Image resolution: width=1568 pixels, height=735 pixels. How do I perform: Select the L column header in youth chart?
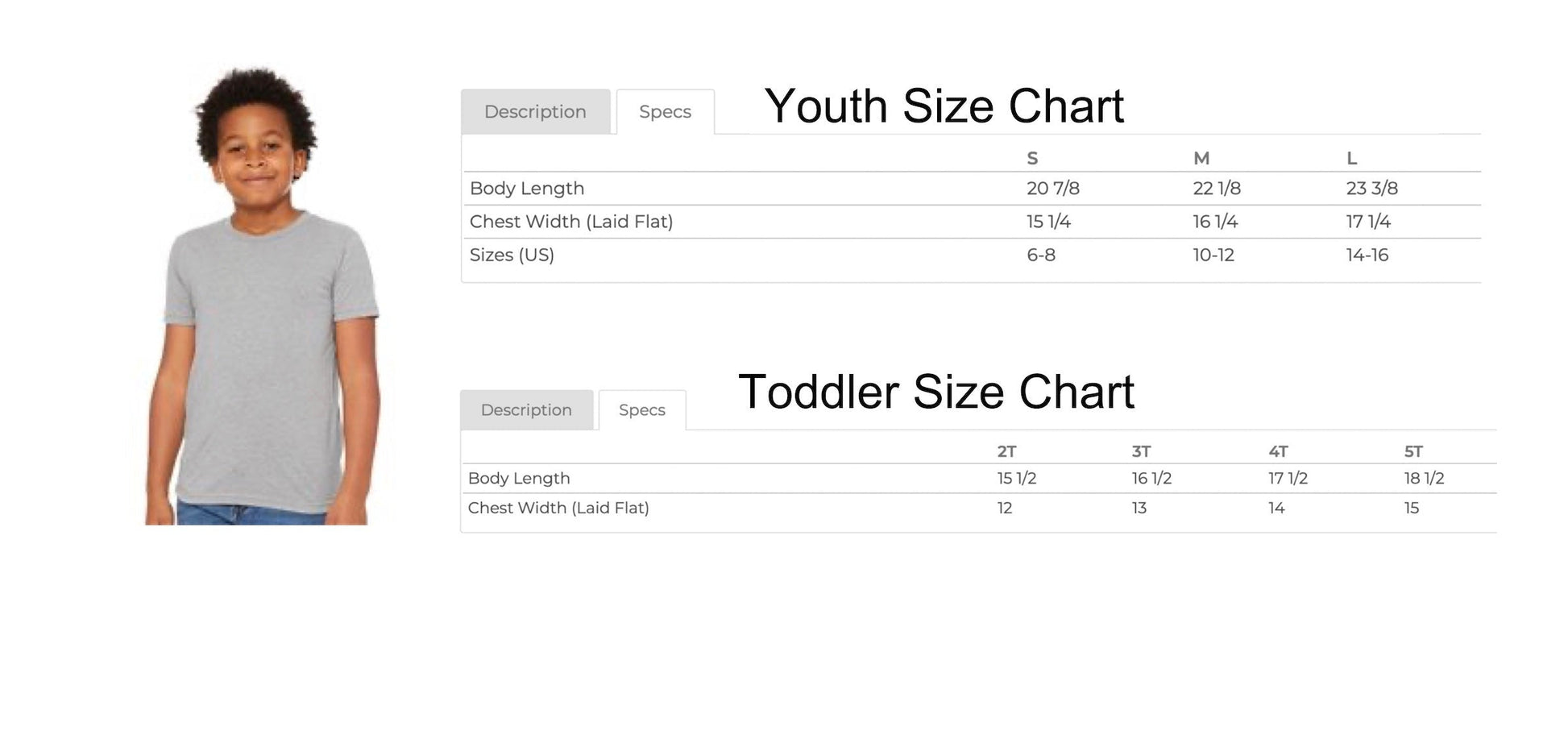pos(1352,159)
